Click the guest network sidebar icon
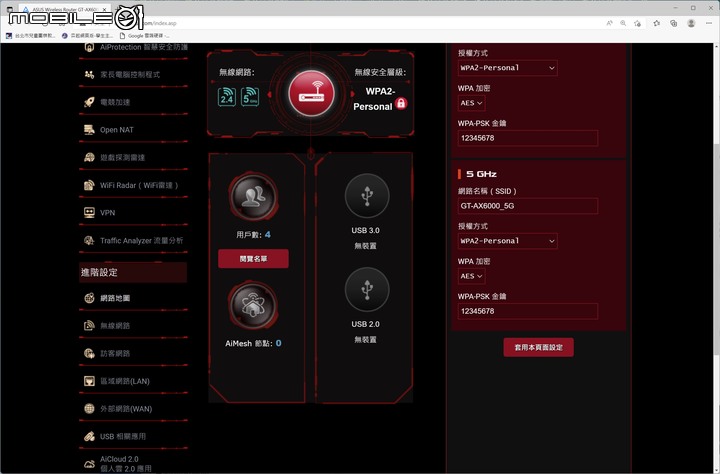 89,353
